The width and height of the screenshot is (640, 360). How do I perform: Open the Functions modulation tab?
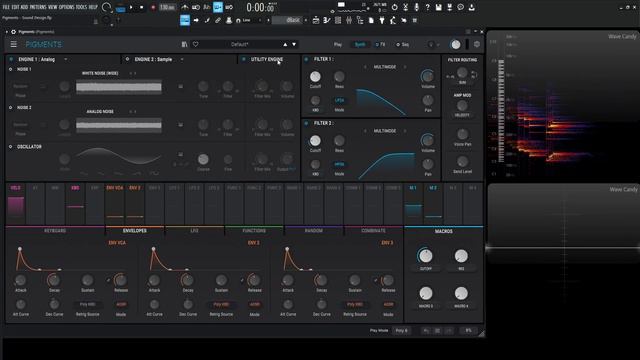pos(254,231)
